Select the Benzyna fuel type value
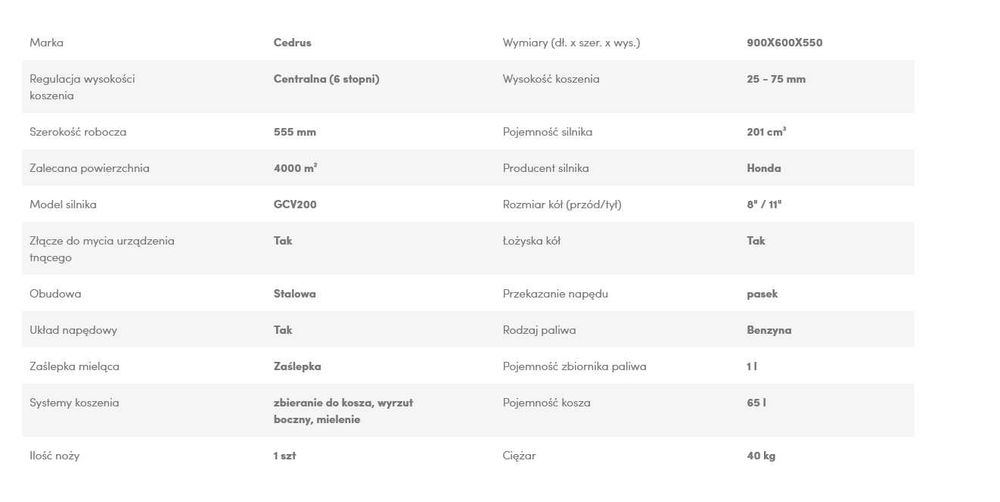The image size is (1000, 502). pyautogui.click(x=768, y=330)
